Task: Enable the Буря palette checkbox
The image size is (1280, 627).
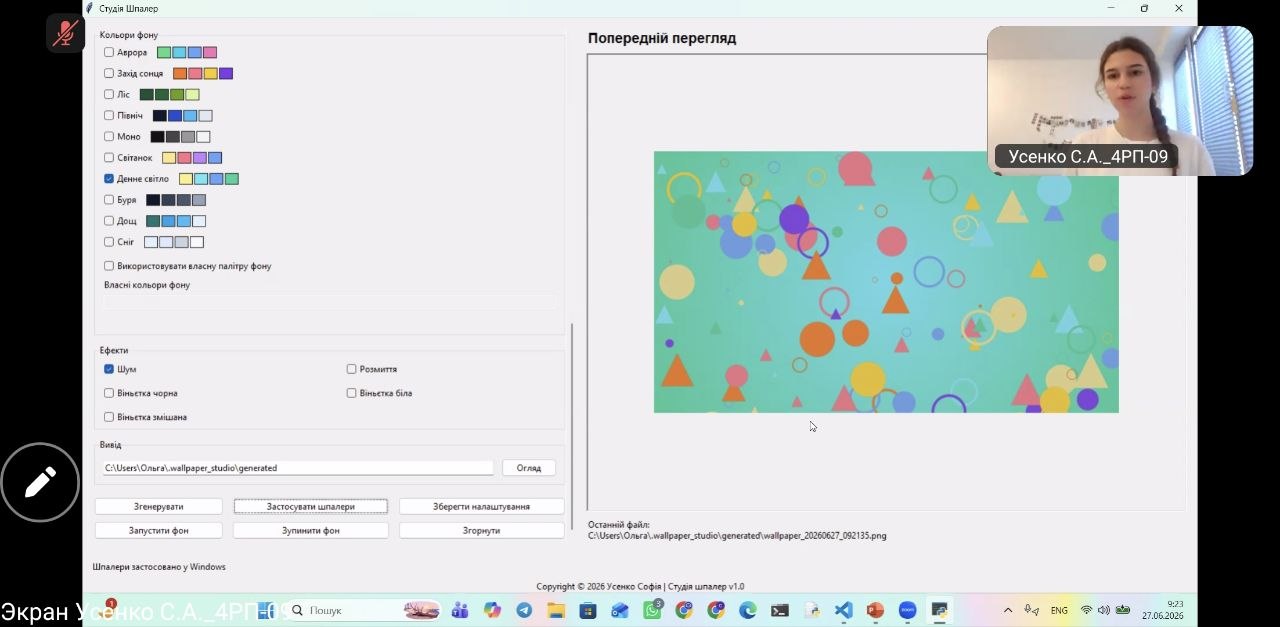Action: [109, 200]
